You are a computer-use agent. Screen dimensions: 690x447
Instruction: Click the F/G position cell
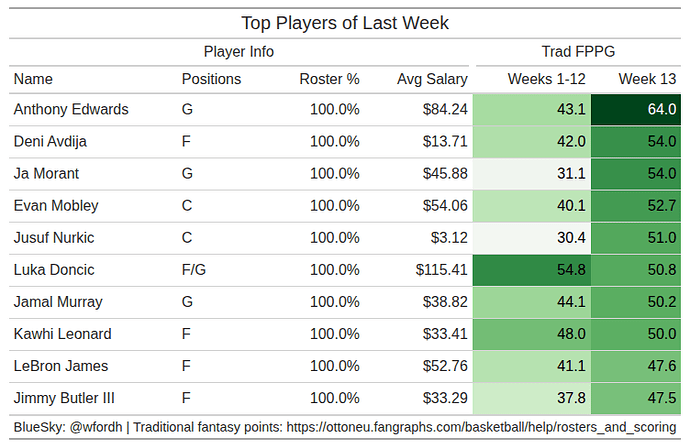point(193,270)
